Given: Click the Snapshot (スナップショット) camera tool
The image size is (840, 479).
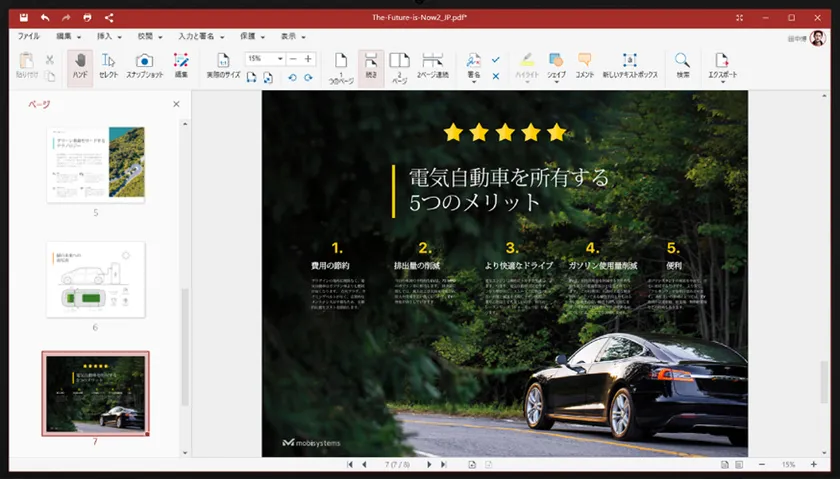Looking at the screenshot, I should pos(144,66).
